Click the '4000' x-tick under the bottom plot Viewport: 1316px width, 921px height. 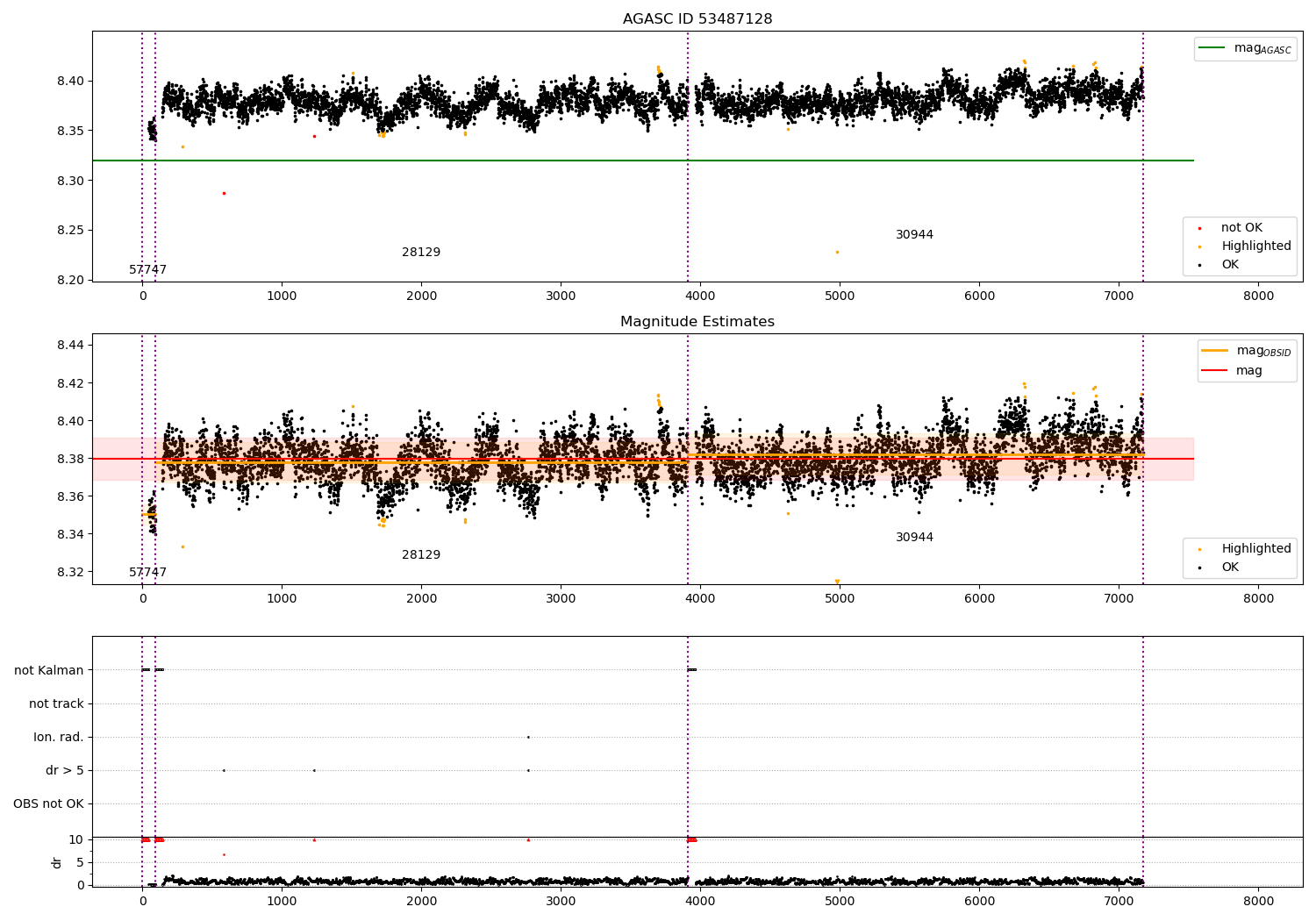(700, 901)
